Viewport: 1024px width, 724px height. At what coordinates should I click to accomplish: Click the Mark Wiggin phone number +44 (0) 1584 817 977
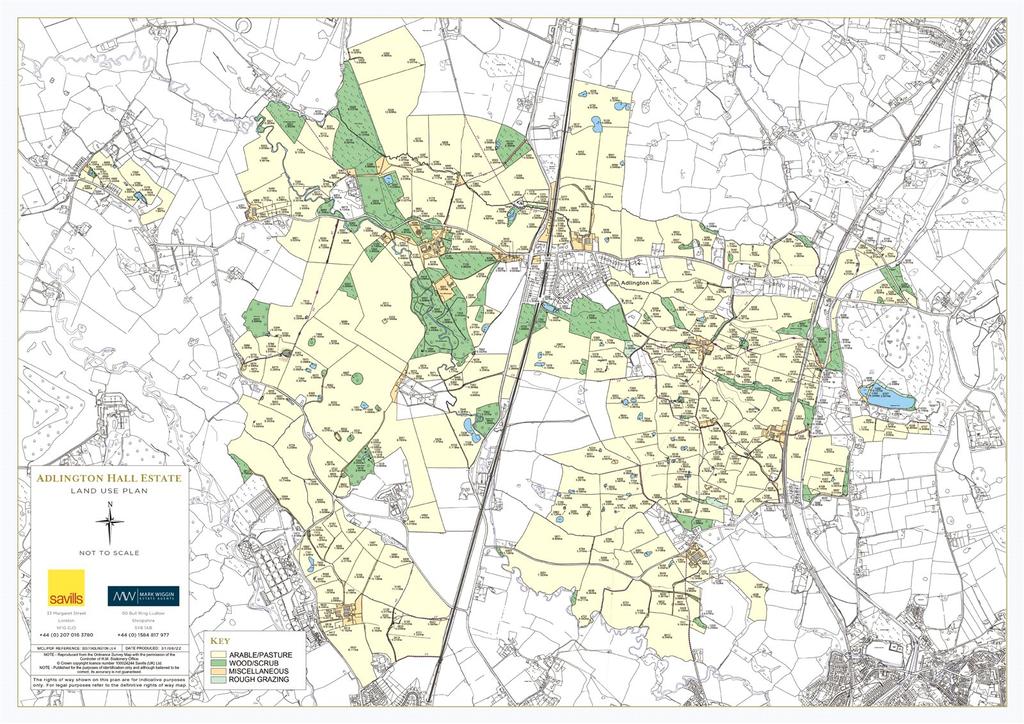(142, 635)
